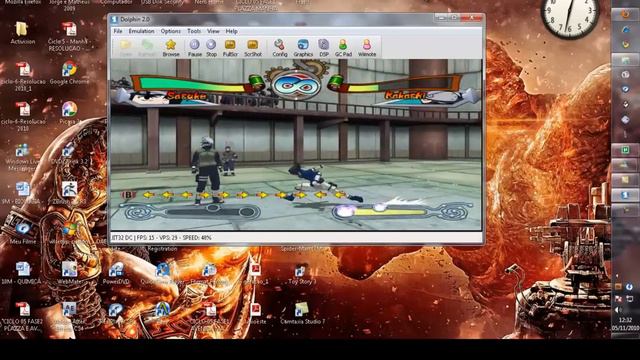Stop the emulation
The image size is (640, 360).
211,48
